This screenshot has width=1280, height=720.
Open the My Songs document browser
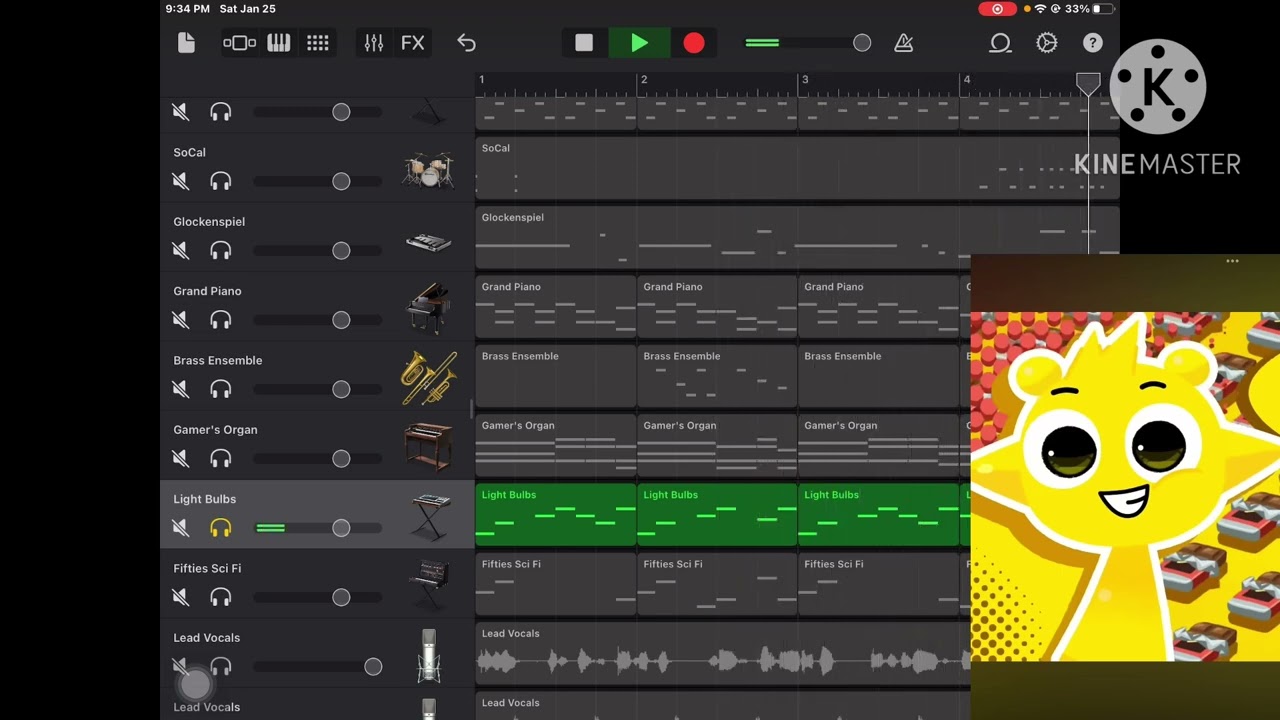tap(186, 43)
